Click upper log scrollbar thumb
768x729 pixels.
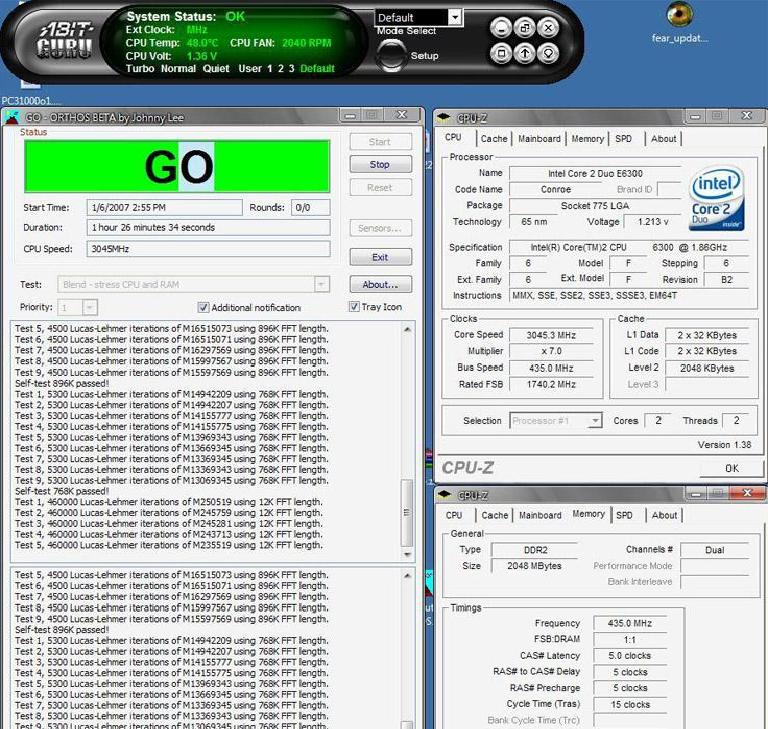tap(407, 512)
